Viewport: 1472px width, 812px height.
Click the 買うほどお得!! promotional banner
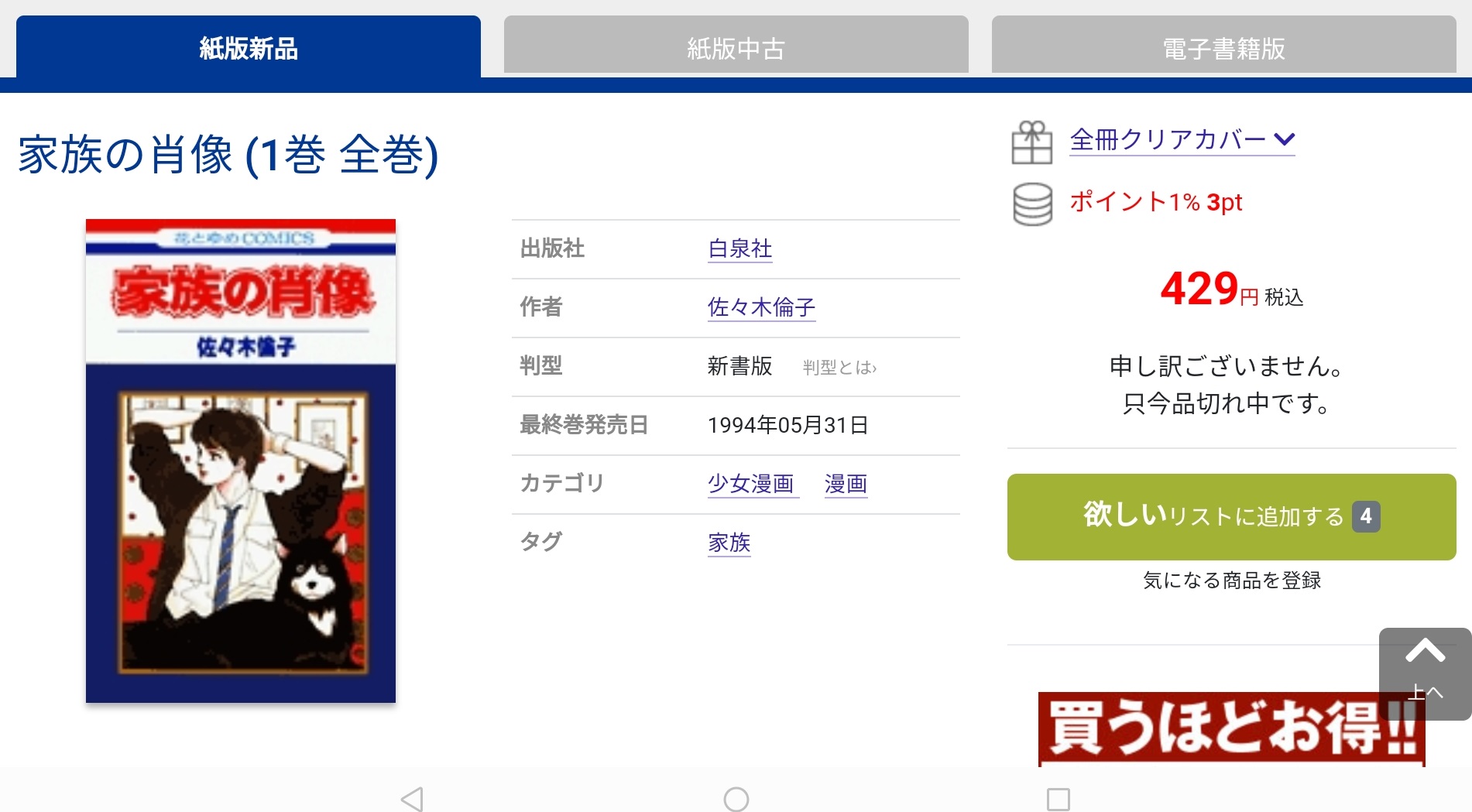[x=1231, y=728]
